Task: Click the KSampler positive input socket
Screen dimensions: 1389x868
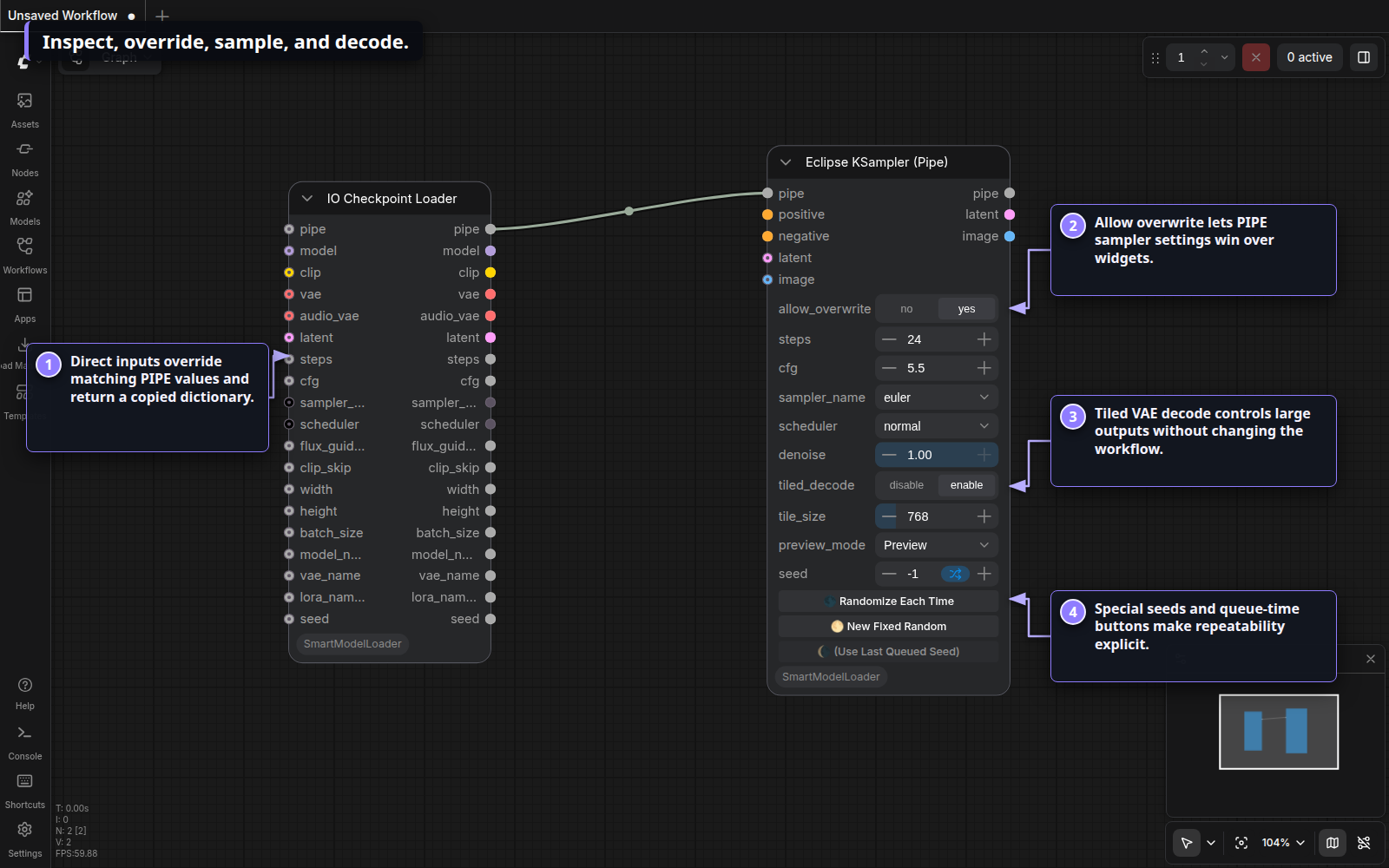Action: pyautogui.click(x=767, y=214)
